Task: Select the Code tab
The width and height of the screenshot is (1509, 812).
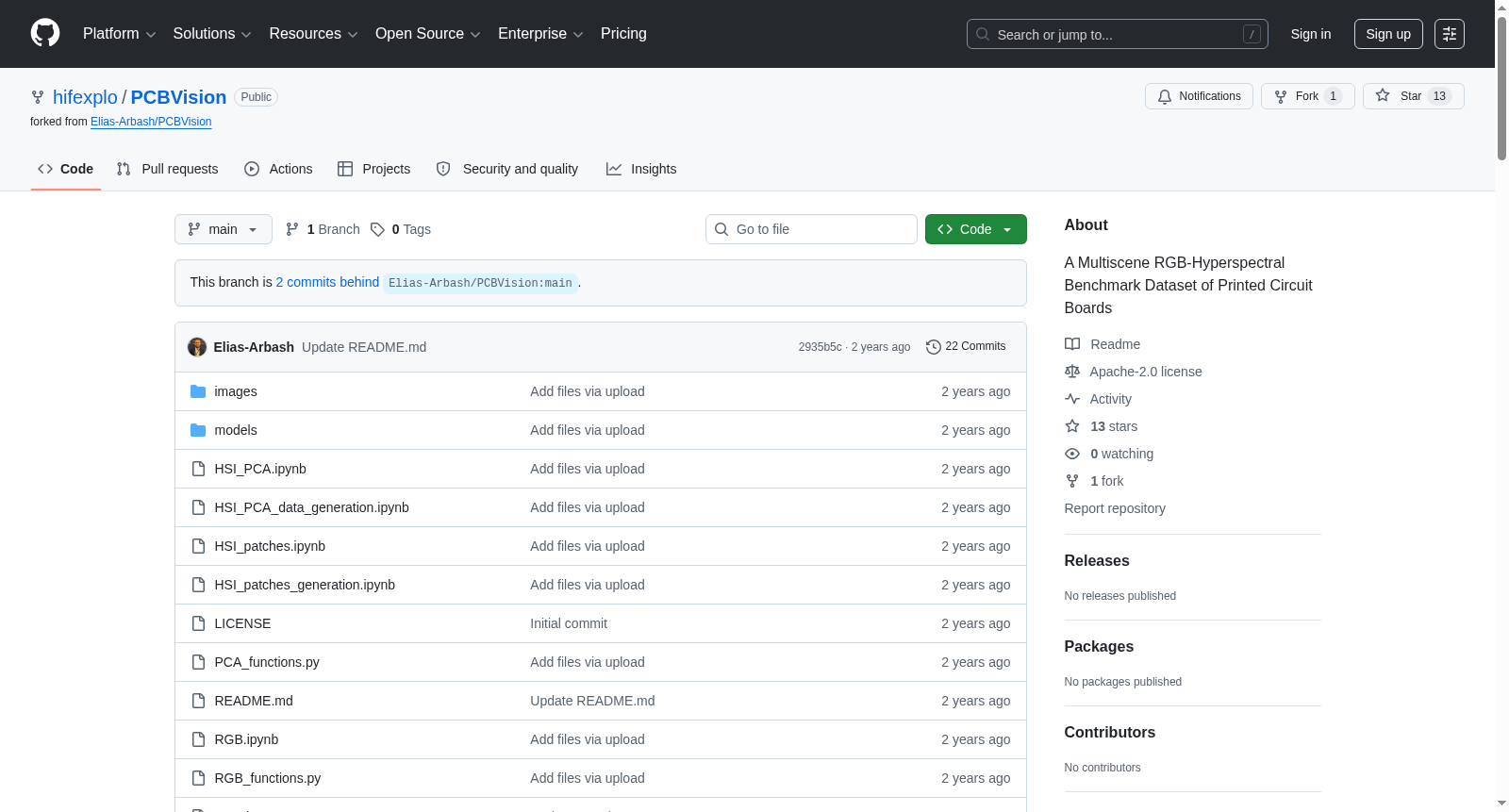Action: (66, 169)
